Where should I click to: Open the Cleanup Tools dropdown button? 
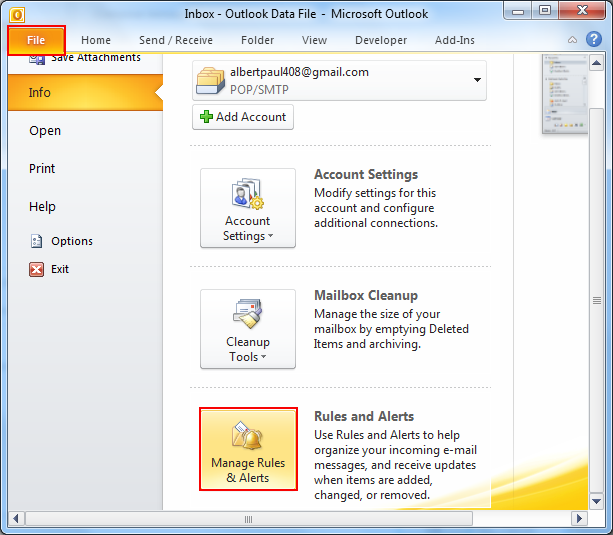248,329
